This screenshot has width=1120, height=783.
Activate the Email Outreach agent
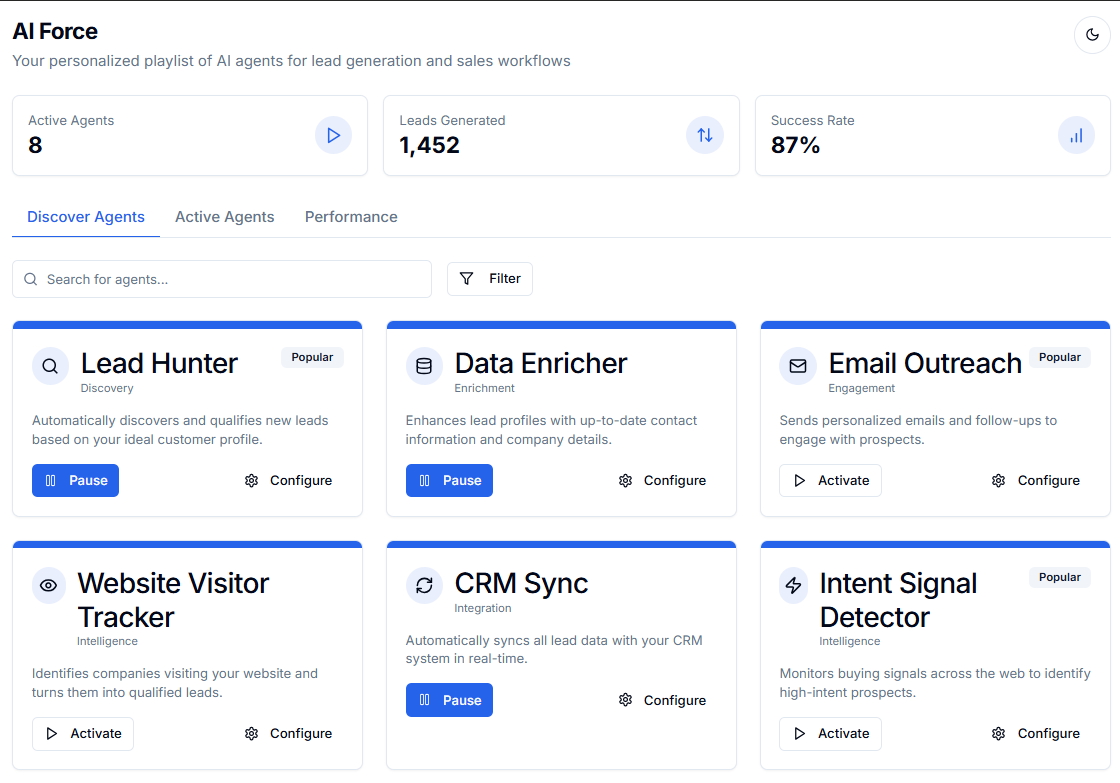830,480
